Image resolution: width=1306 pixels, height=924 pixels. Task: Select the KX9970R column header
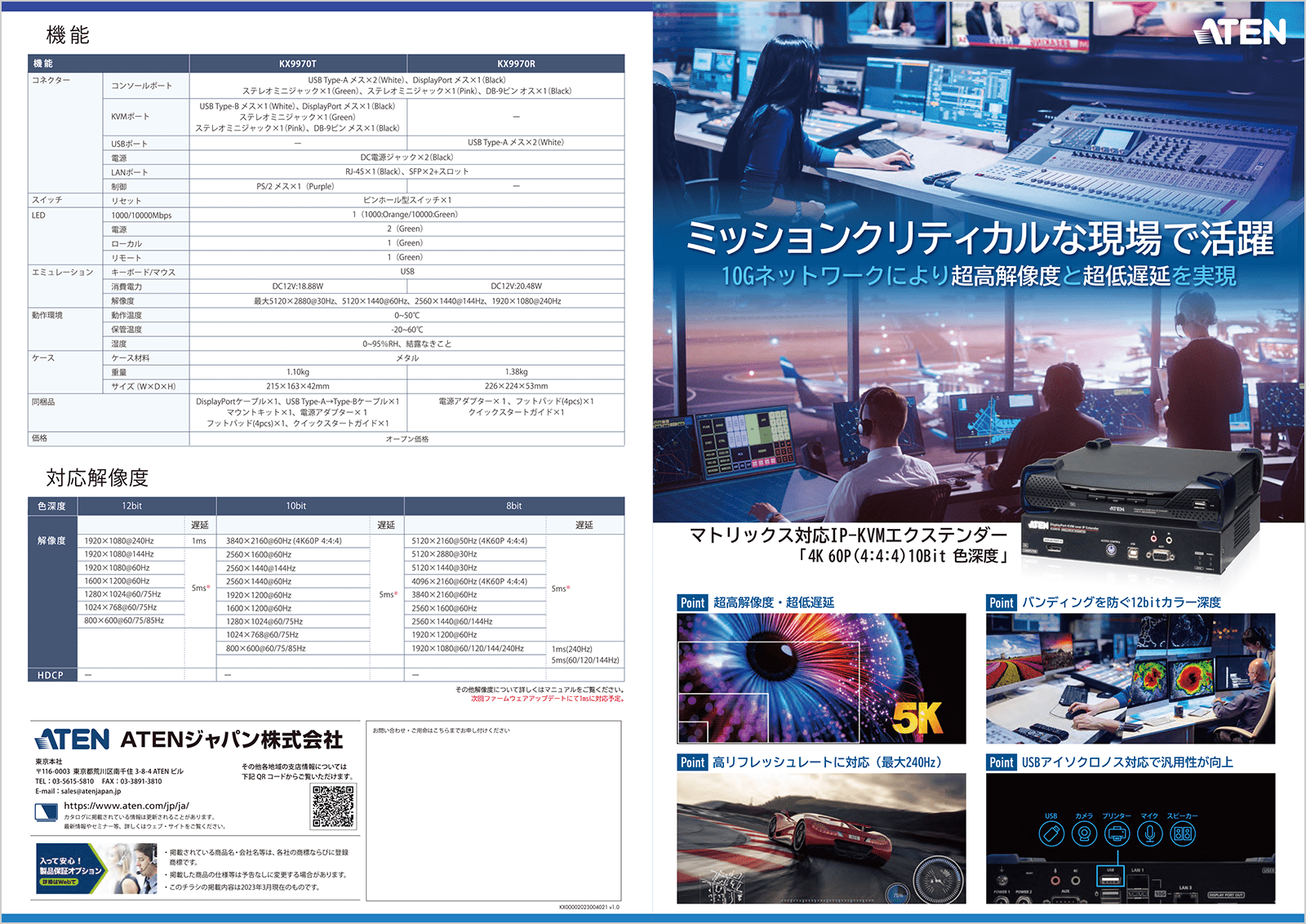[516, 64]
